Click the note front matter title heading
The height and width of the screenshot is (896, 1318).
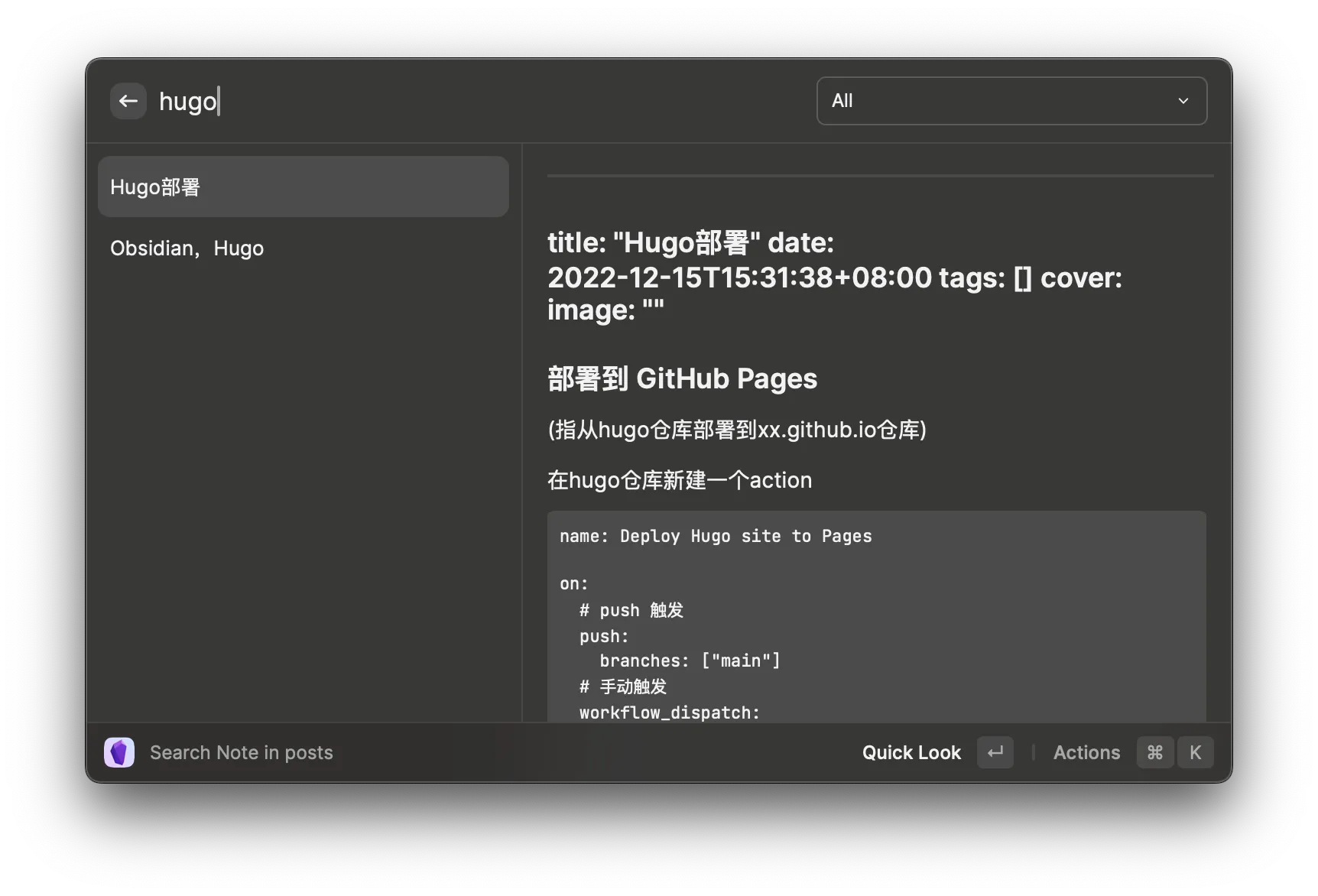click(834, 276)
